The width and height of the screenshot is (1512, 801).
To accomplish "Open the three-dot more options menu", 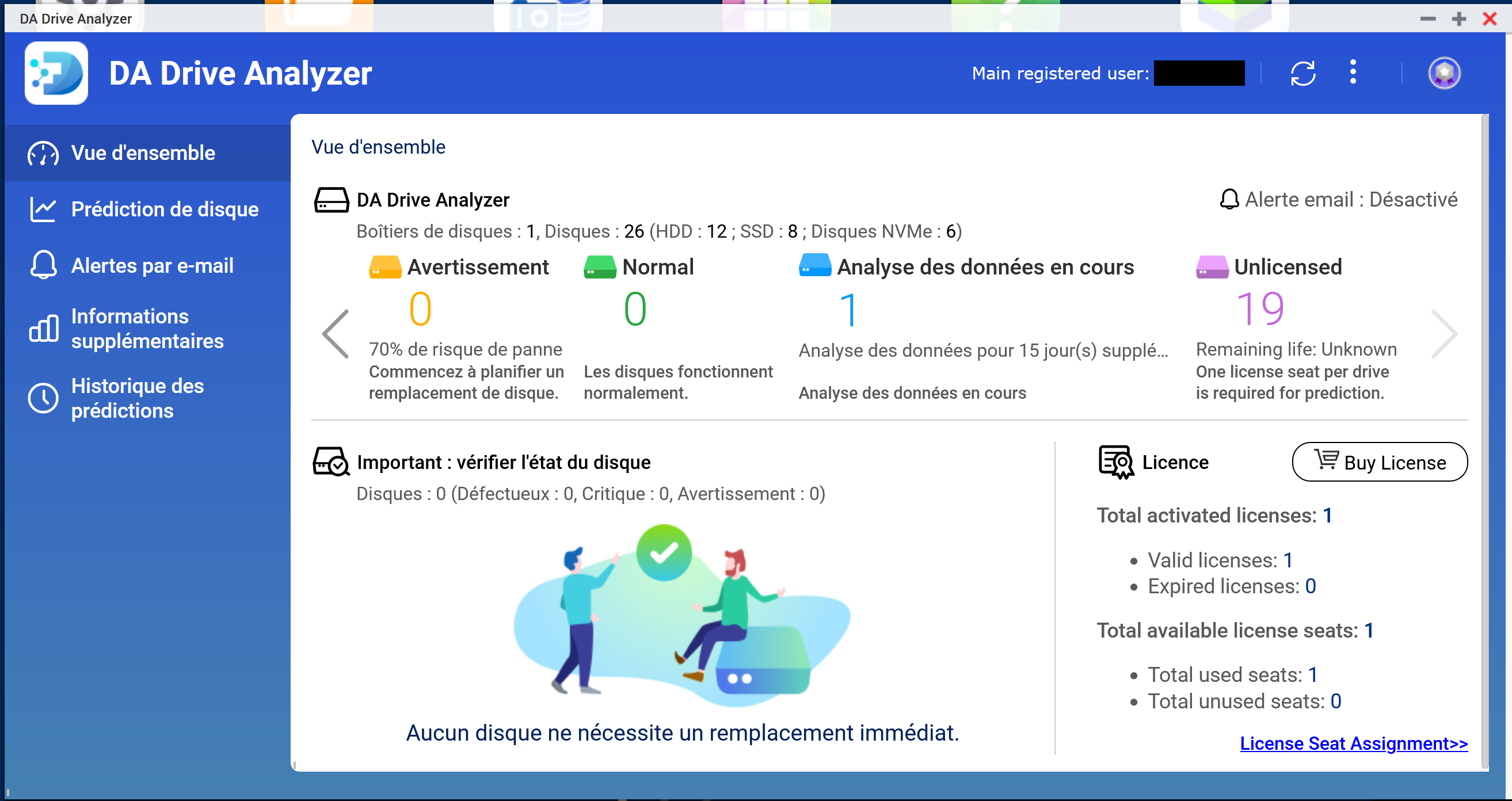I will point(1353,72).
